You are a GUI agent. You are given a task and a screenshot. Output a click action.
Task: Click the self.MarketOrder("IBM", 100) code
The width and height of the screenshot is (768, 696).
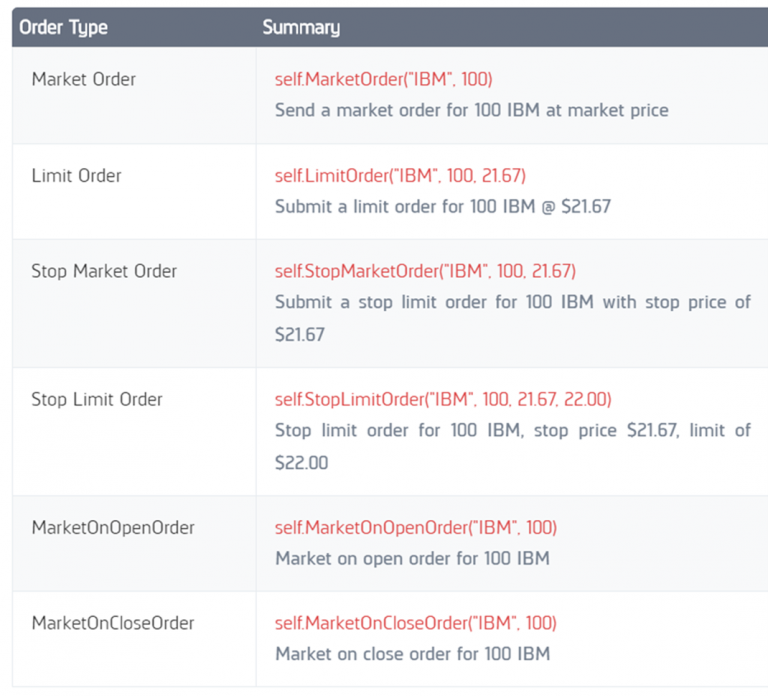[384, 79]
